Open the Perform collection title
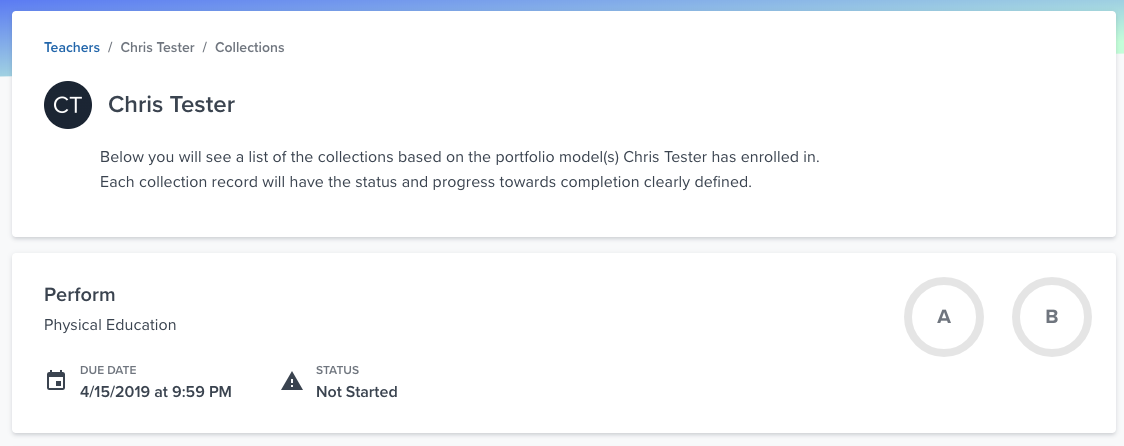Image resolution: width=1124 pixels, height=446 pixels. point(80,295)
